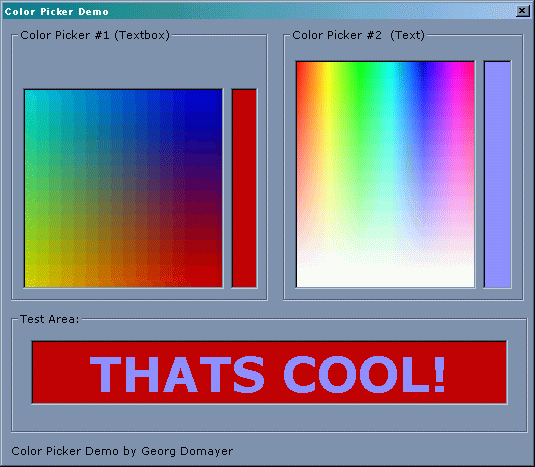Pick red at top-left of Color Picker #2
The width and height of the screenshot is (535, 467).
click(x=303, y=71)
